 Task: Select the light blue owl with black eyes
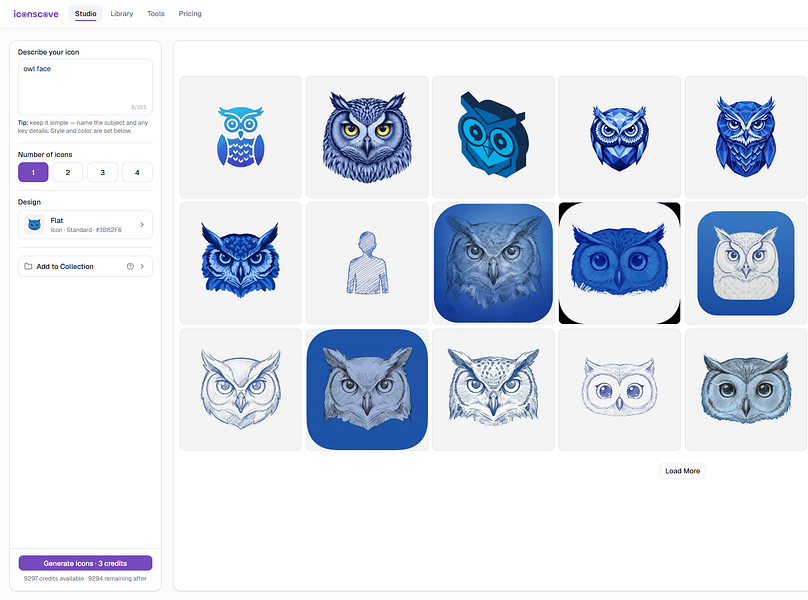point(746,390)
